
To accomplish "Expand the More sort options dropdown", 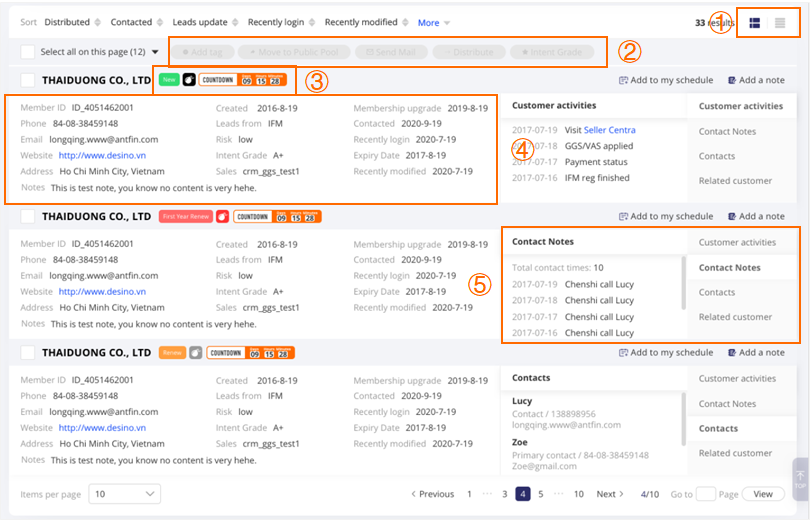I will pyautogui.click(x=434, y=23).
